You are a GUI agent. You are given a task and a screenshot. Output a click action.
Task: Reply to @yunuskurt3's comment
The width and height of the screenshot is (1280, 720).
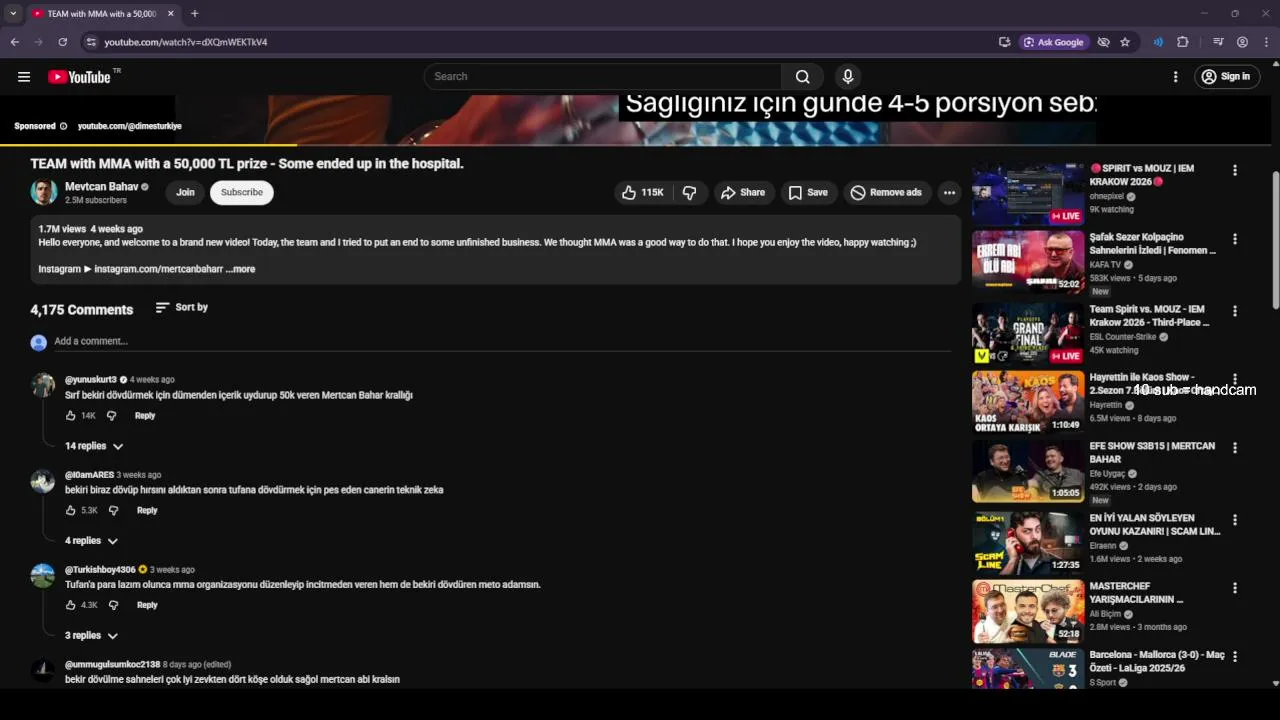(145, 416)
